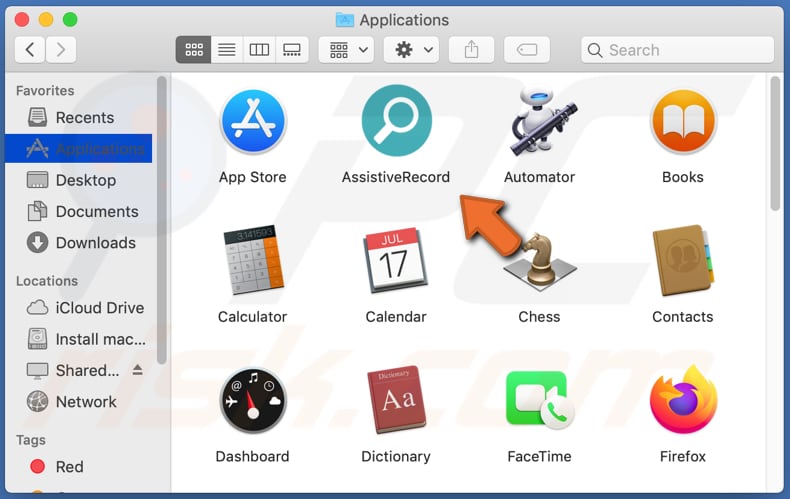
Task: Click the AssistiveRecord label text
Action: [x=396, y=177]
